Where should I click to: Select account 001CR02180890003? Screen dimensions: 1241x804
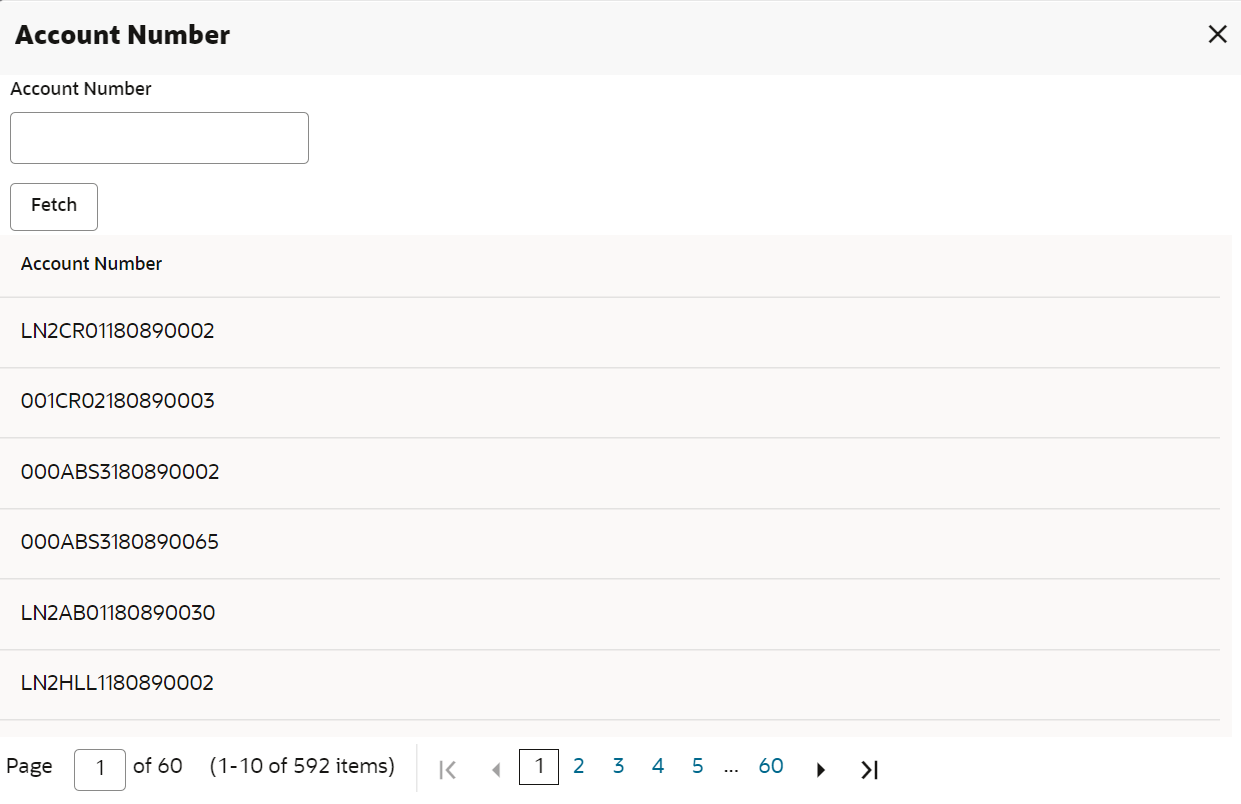click(610, 403)
